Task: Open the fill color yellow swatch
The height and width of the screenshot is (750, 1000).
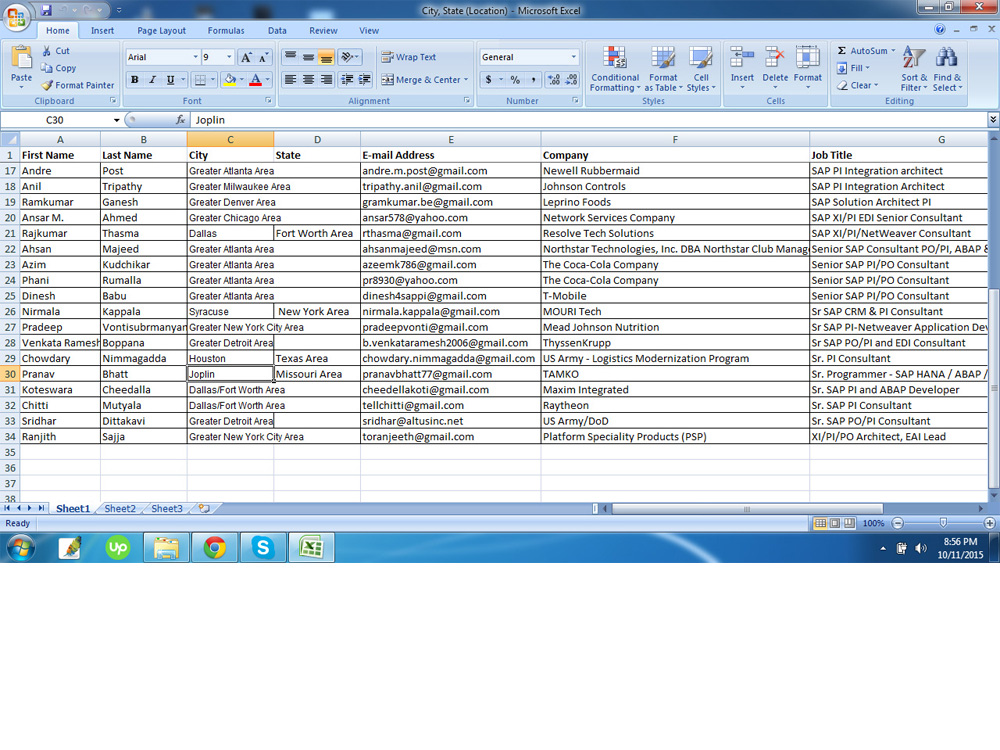Action: tap(230, 80)
